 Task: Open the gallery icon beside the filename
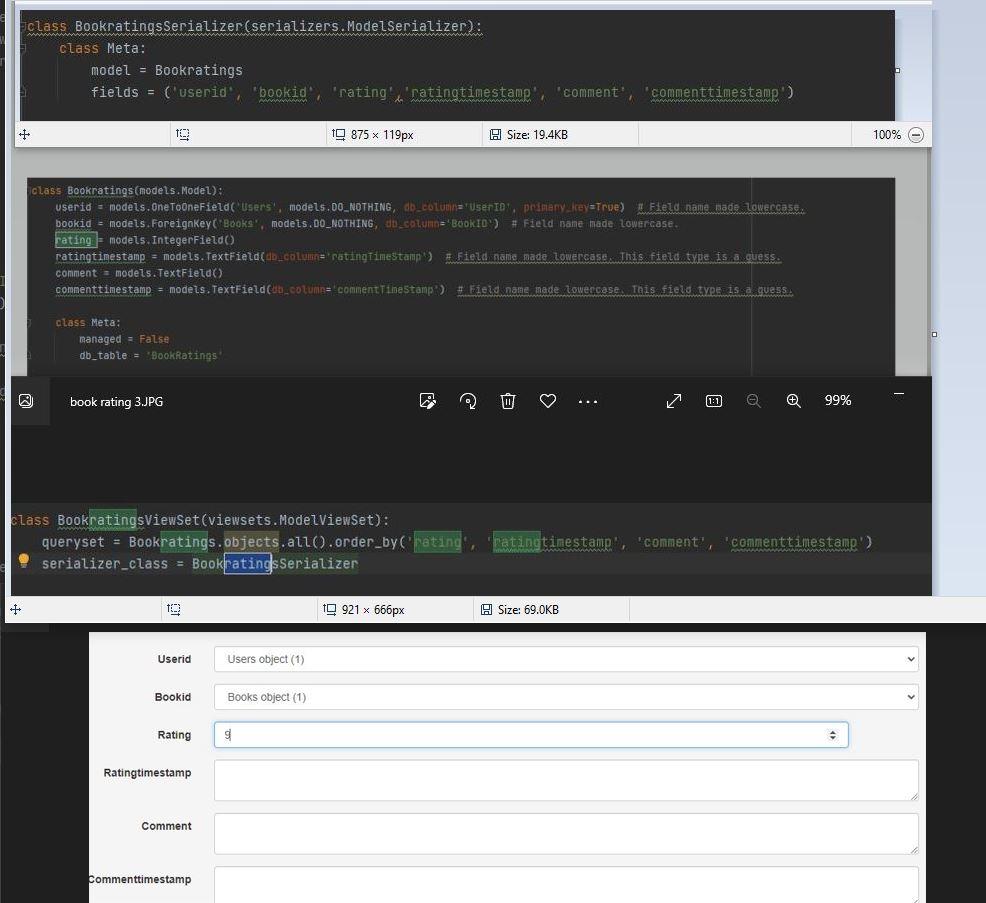[26, 401]
